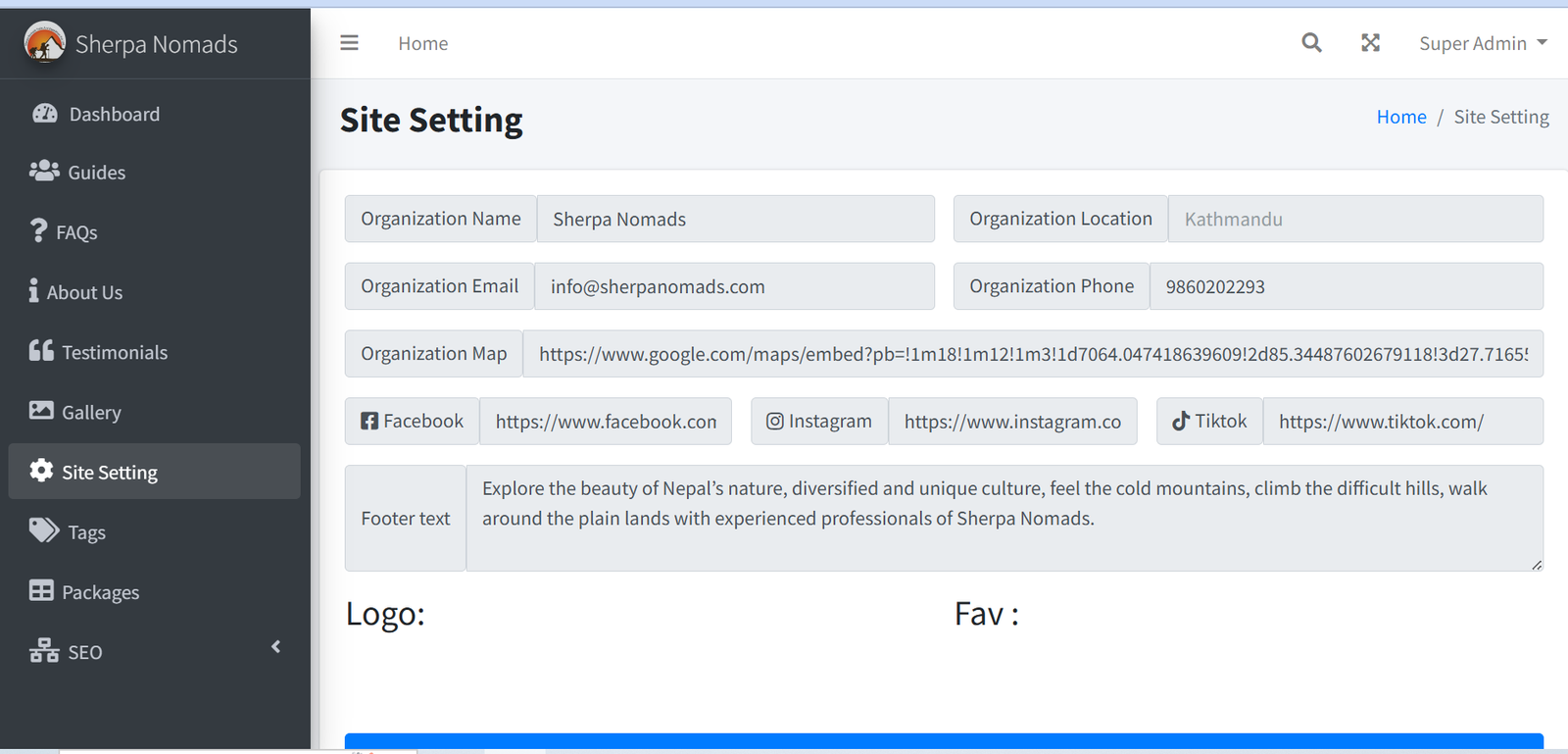This screenshot has width=1568, height=754.
Task: Open the search magnifier icon
Action: pos(1311,43)
